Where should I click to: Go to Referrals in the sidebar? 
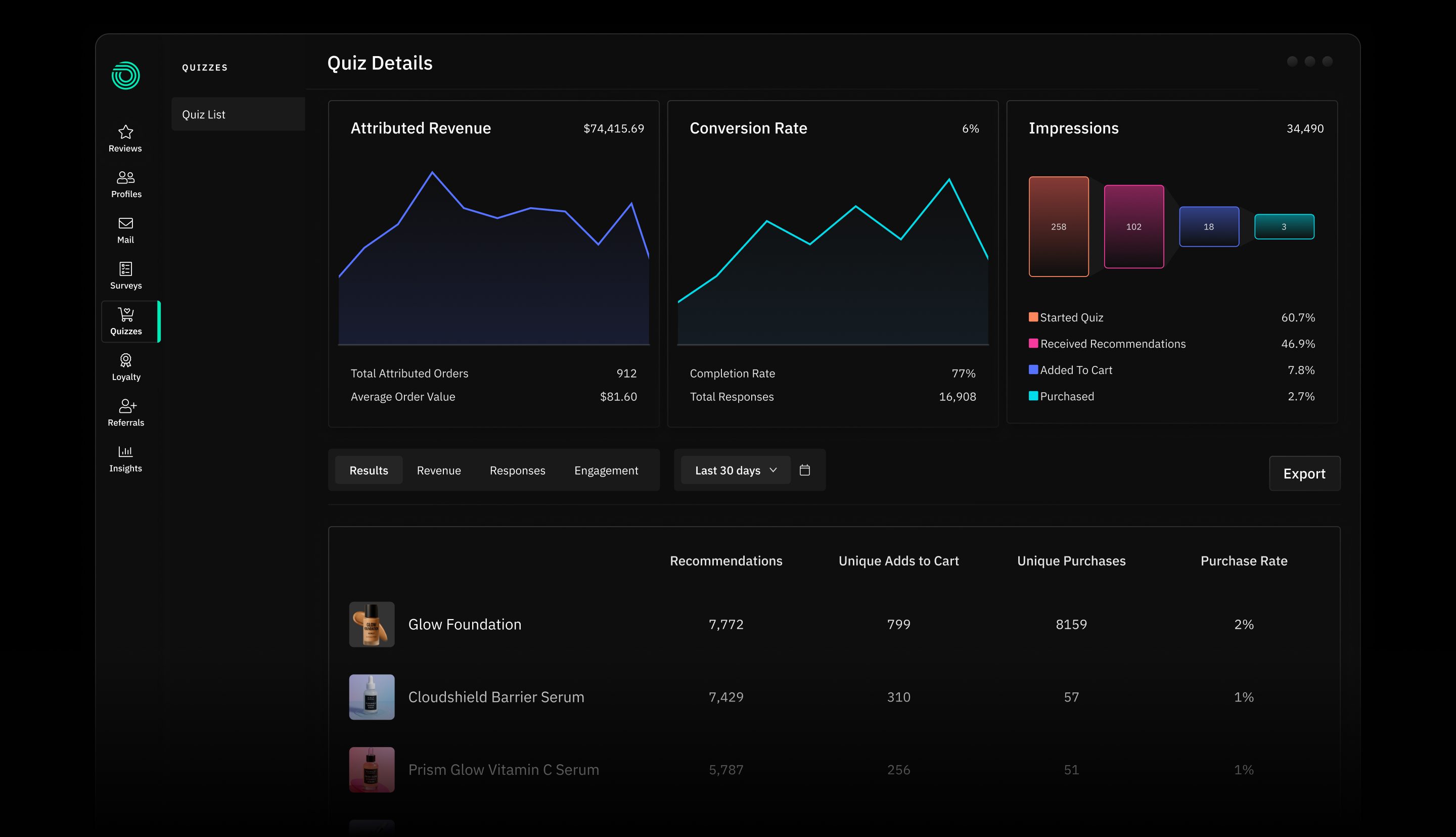click(126, 413)
